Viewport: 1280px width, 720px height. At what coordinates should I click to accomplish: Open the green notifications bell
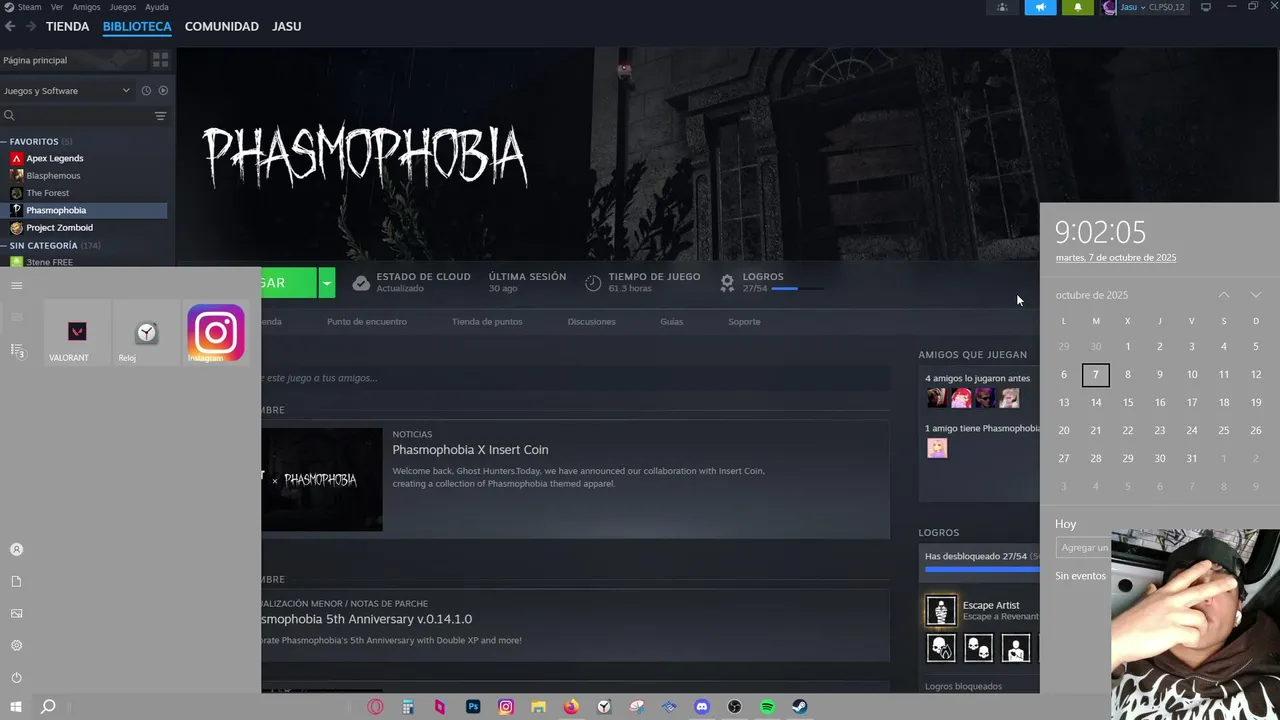(x=1077, y=7)
